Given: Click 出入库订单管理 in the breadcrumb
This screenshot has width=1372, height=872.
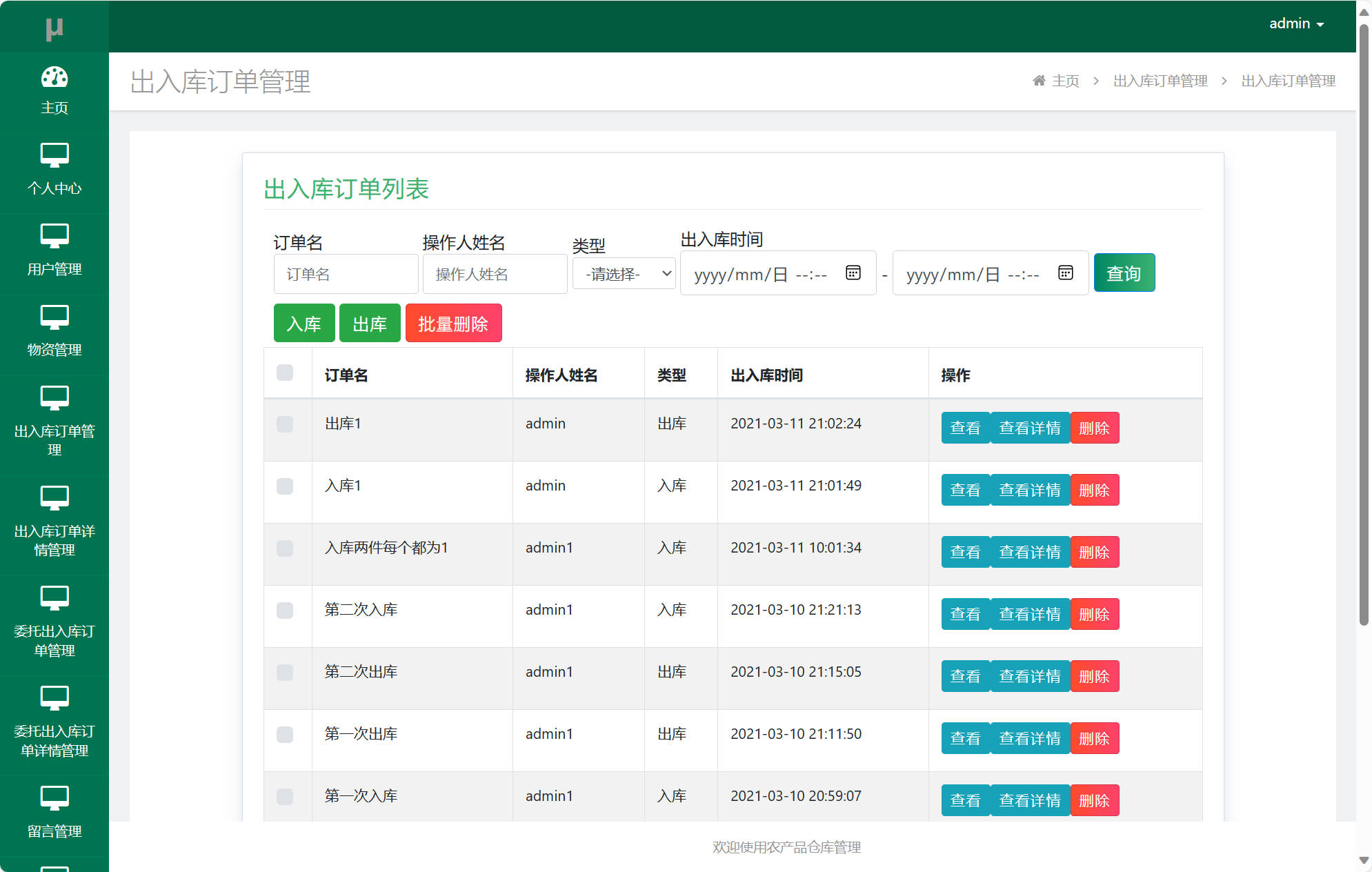Looking at the screenshot, I should pos(1161,81).
